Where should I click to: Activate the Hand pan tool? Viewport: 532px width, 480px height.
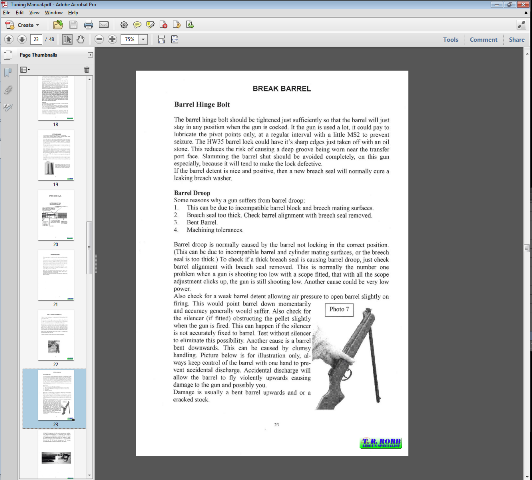[80, 39]
